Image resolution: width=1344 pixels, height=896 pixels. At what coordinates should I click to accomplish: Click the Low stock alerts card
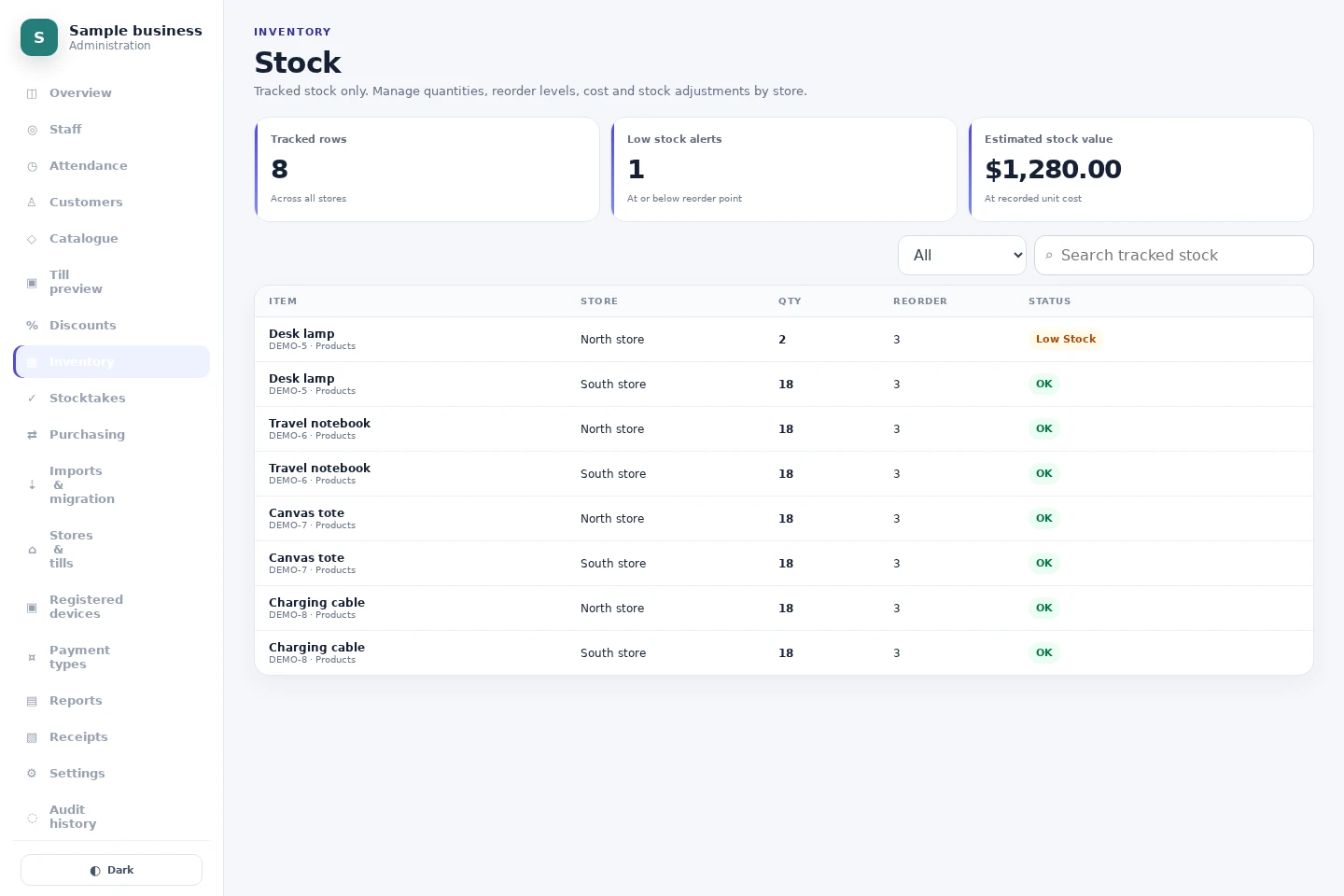coord(784,169)
